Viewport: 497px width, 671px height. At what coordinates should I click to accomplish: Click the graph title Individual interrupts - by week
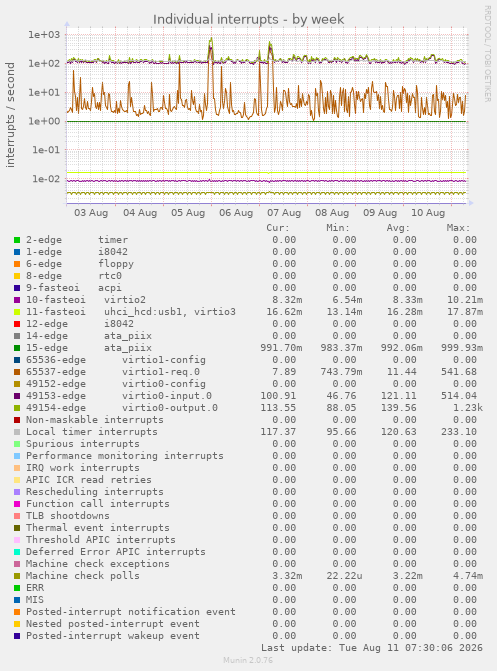pos(248,19)
